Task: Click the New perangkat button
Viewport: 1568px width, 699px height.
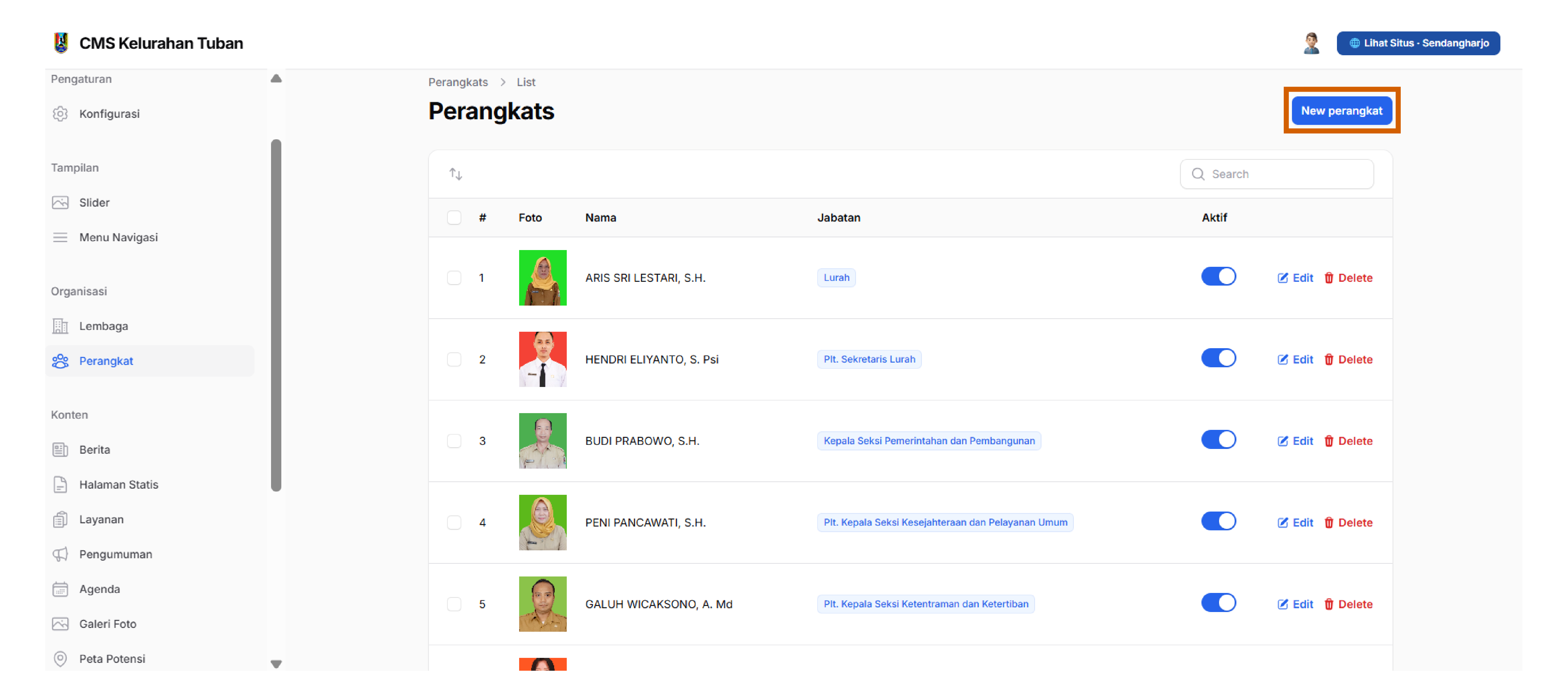Action: (x=1342, y=111)
